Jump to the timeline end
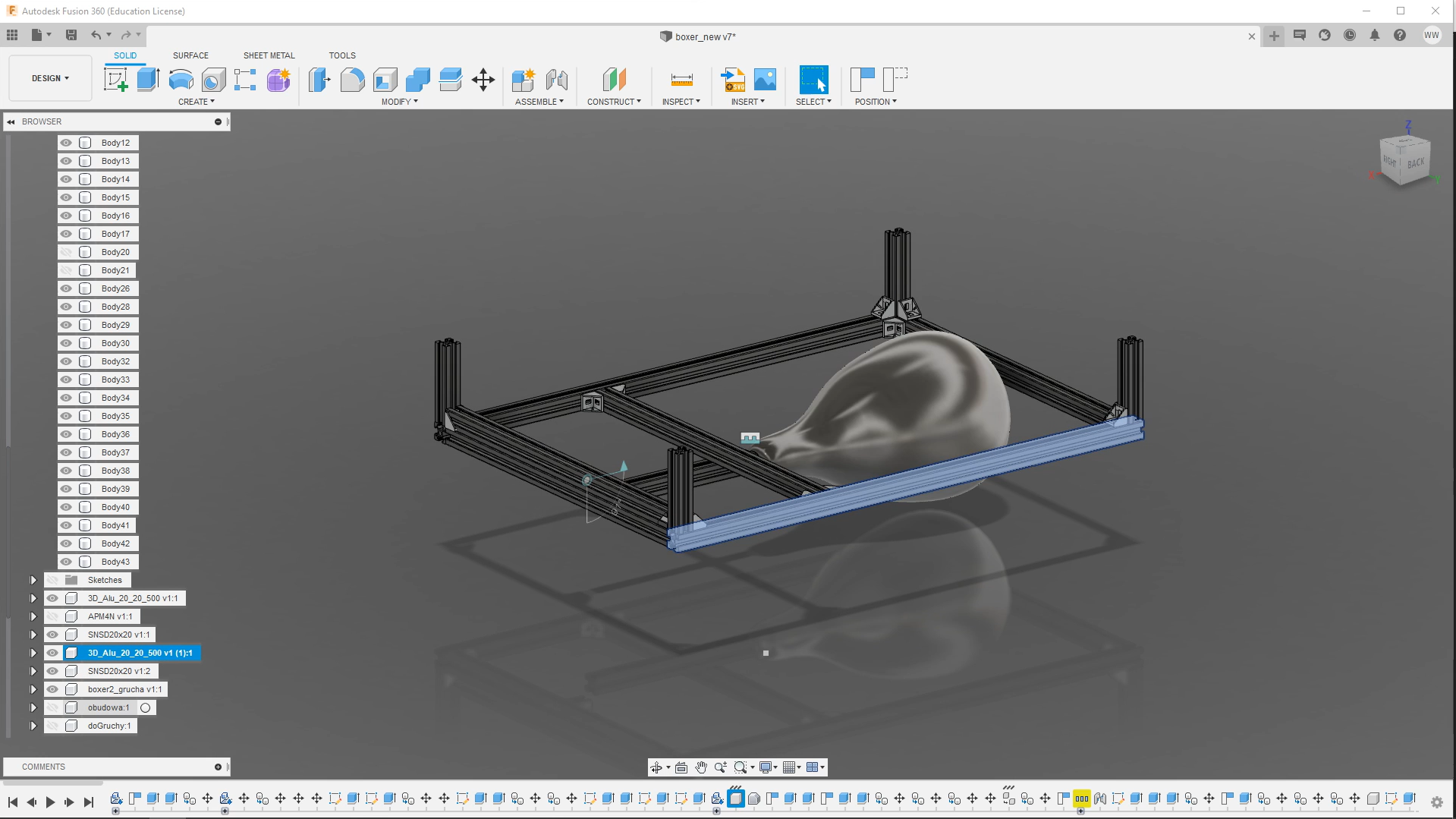 pos(89,802)
